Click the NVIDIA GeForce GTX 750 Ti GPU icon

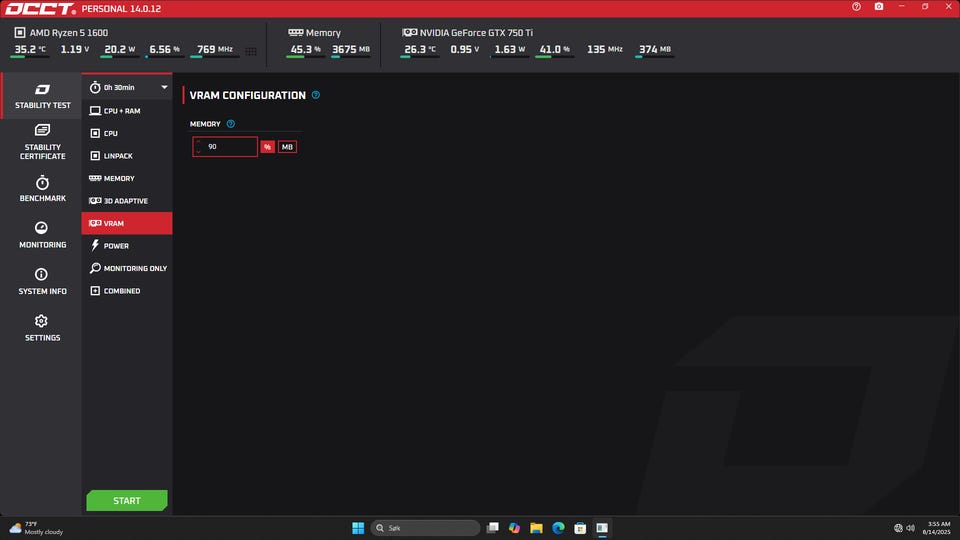pyautogui.click(x=410, y=32)
